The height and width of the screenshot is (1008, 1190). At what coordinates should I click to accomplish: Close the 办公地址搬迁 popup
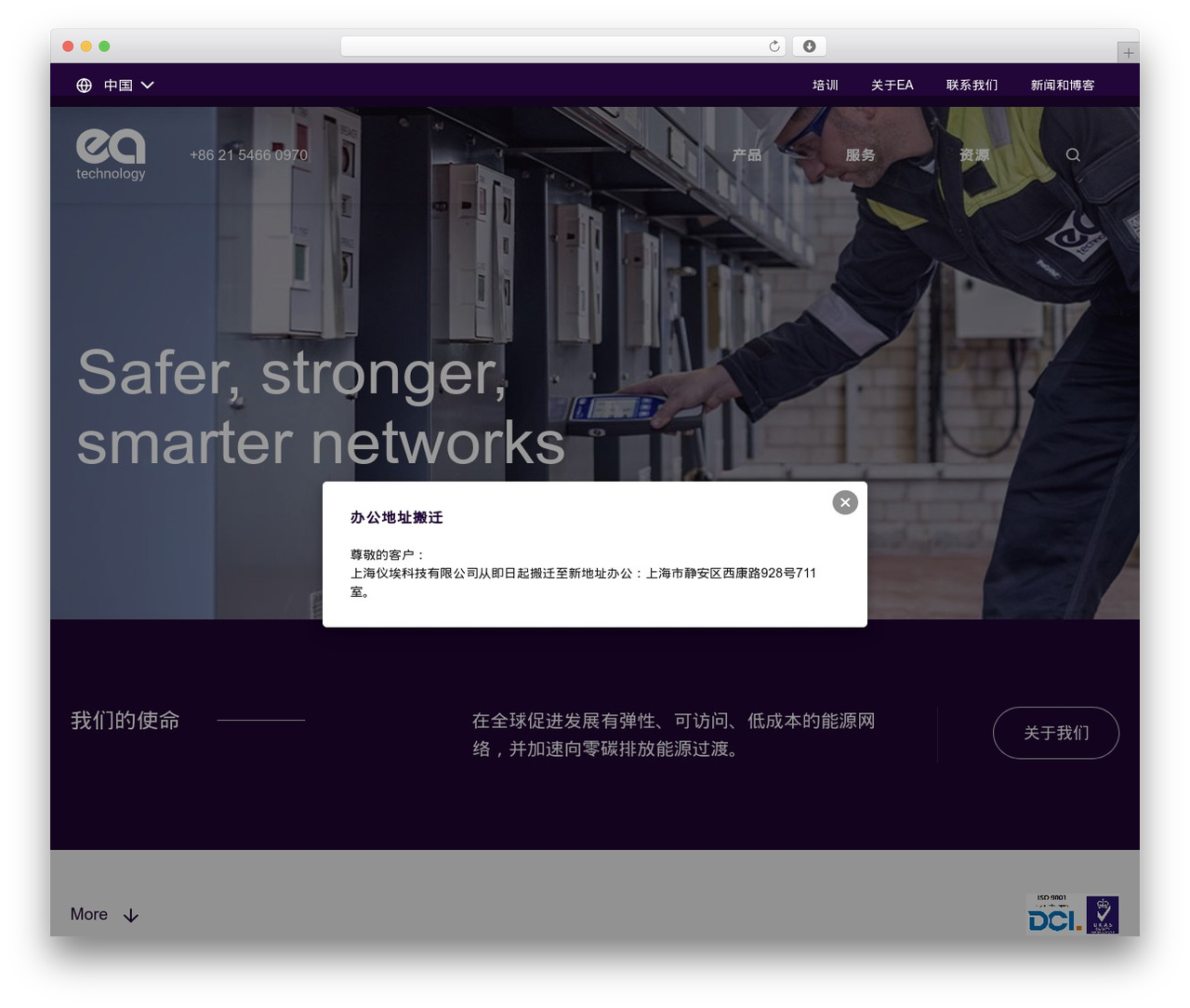click(x=845, y=502)
